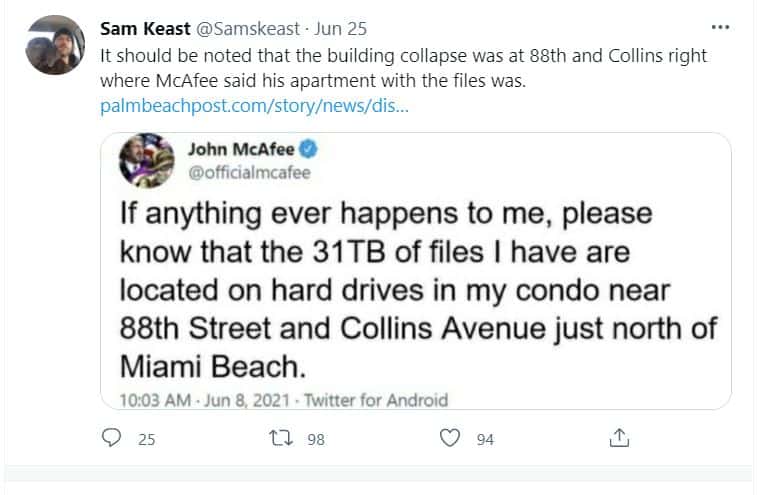Click John McAfee's avatar in quoted tweet
The width and height of the screenshot is (757, 495).
pyautogui.click(x=147, y=161)
